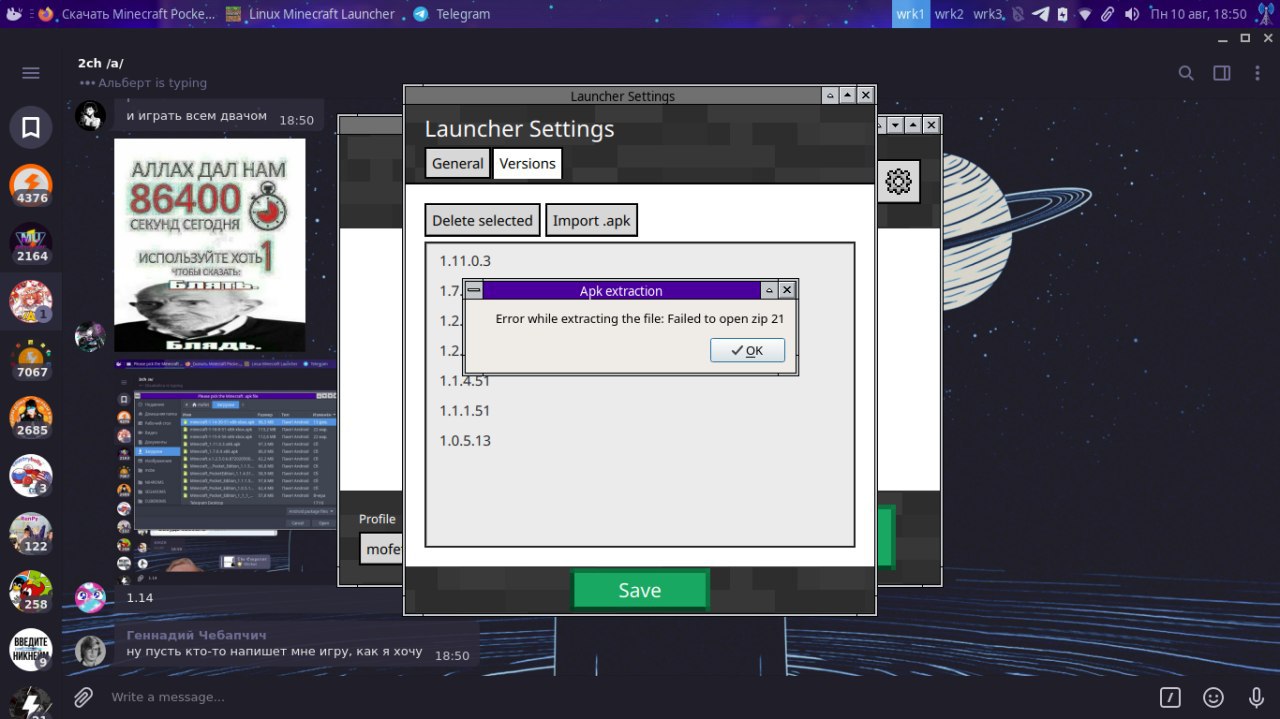Open the 86400 секунд meme image
1280x719 pixels.
[209, 245]
